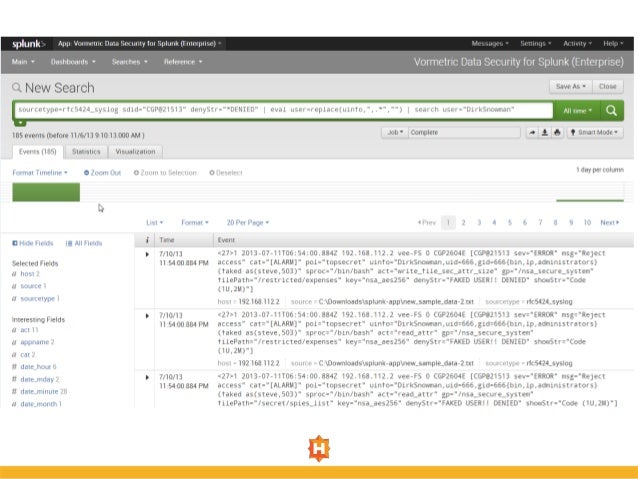The image size is (638, 479).
Task: Go to results page 5
Action: pos(509,223)
